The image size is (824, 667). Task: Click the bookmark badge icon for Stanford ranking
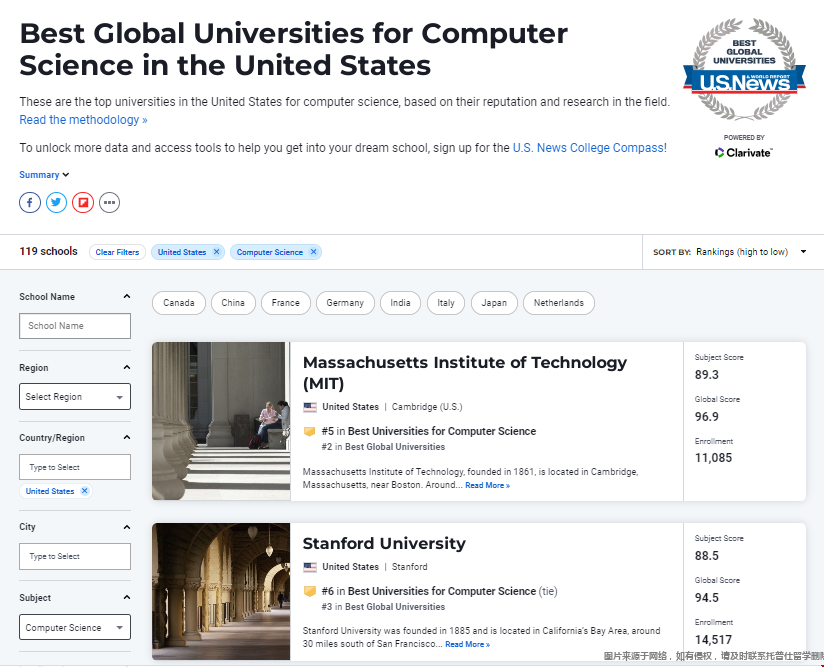click(310, 591)
